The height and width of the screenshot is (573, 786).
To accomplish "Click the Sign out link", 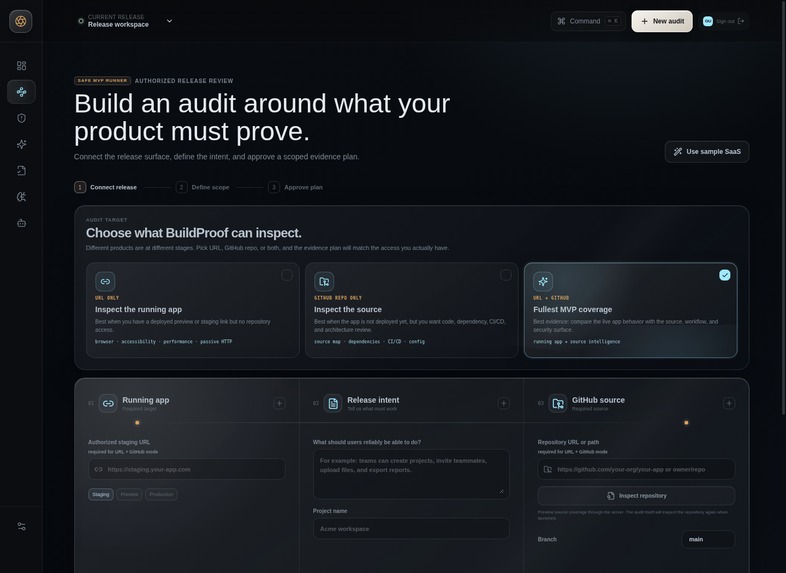I will coord(725,21).
